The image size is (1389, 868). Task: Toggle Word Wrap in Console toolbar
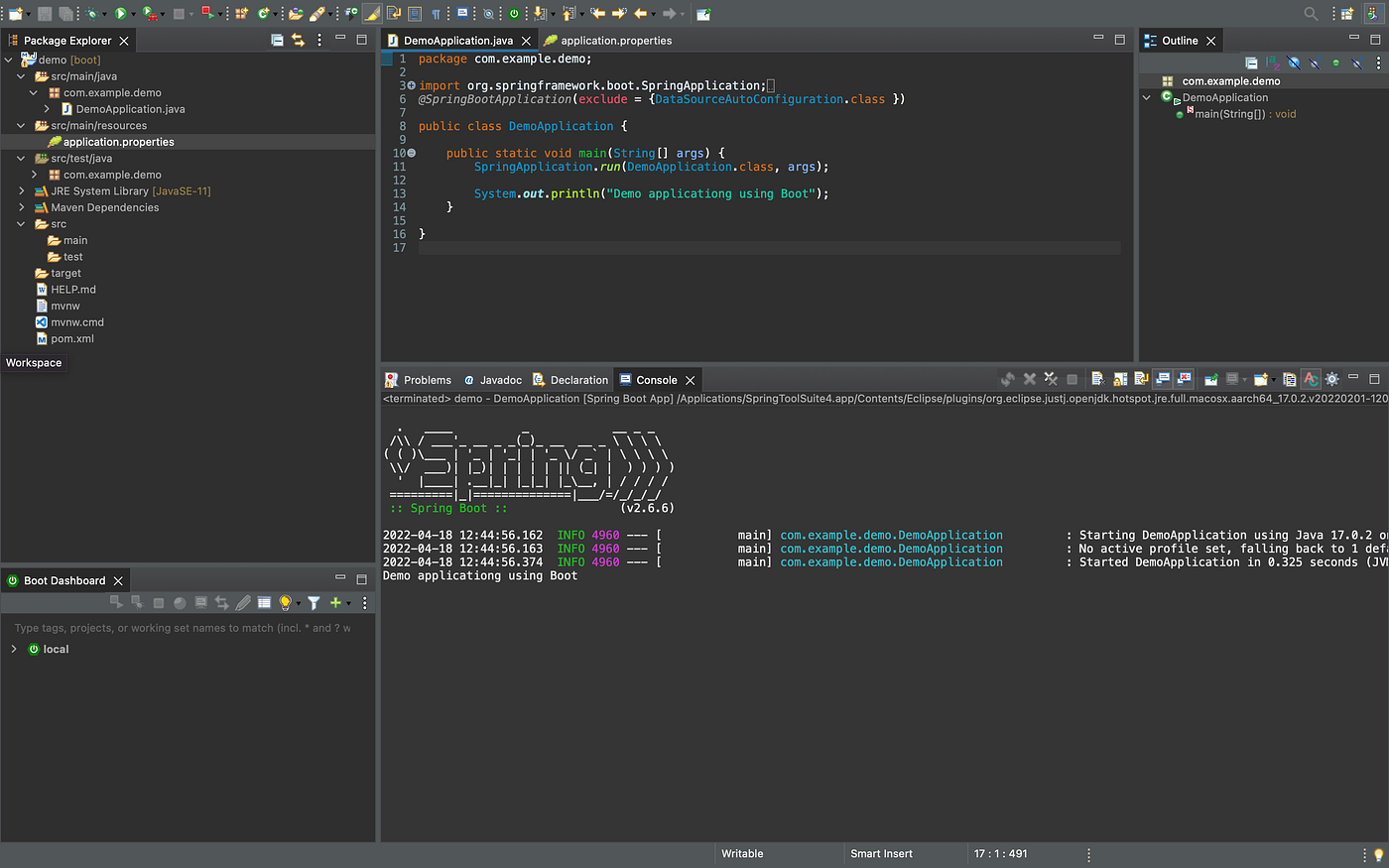(1141, 379)
